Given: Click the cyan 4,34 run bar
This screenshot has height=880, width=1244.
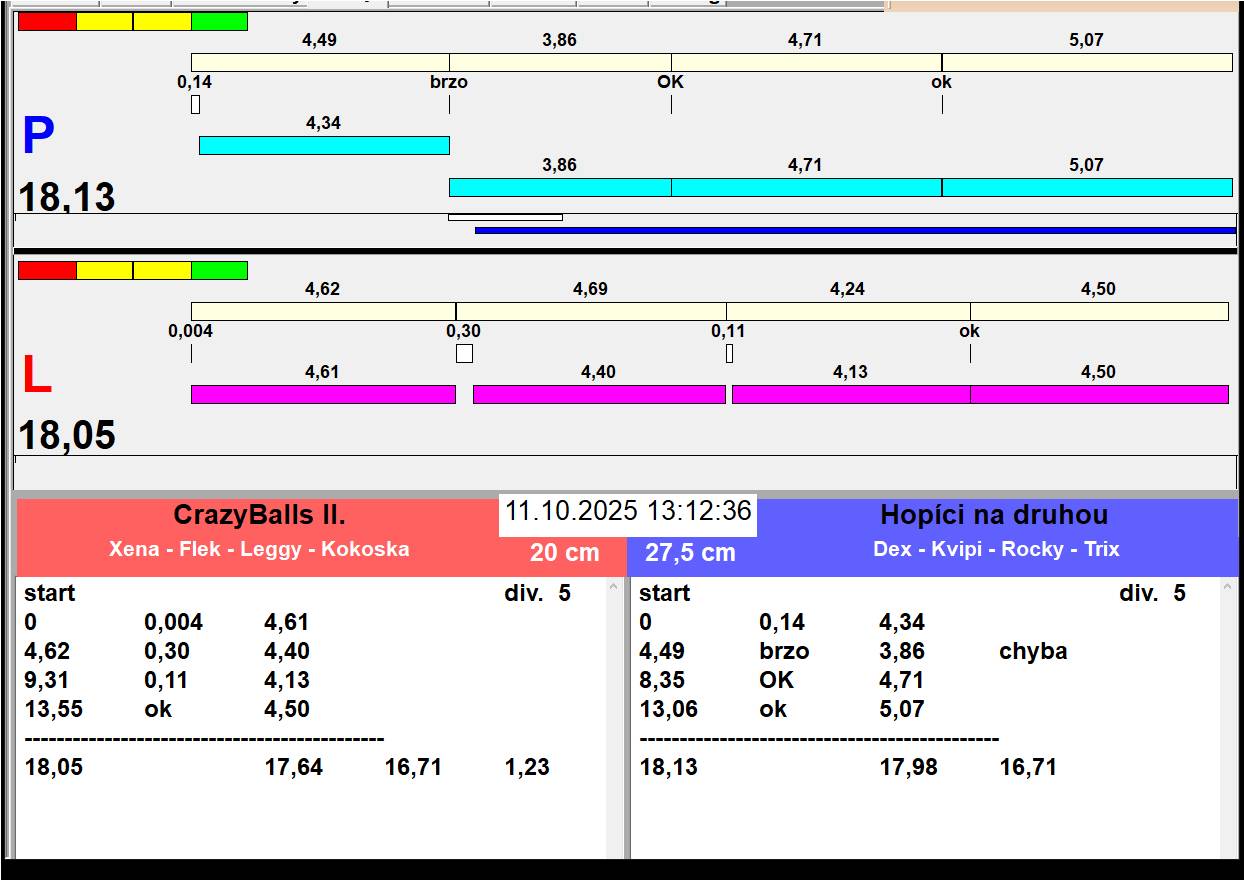Looking at the screenshot, I should 324,145.
